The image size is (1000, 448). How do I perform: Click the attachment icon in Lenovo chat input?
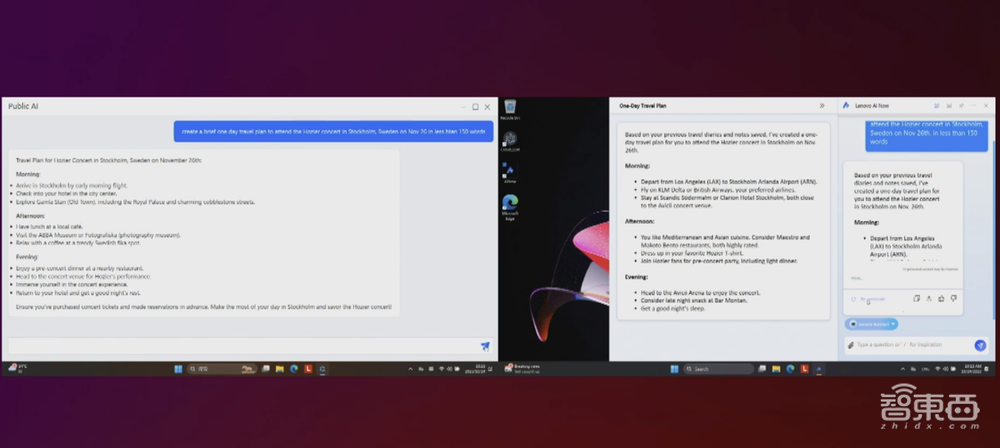point(850,345)
